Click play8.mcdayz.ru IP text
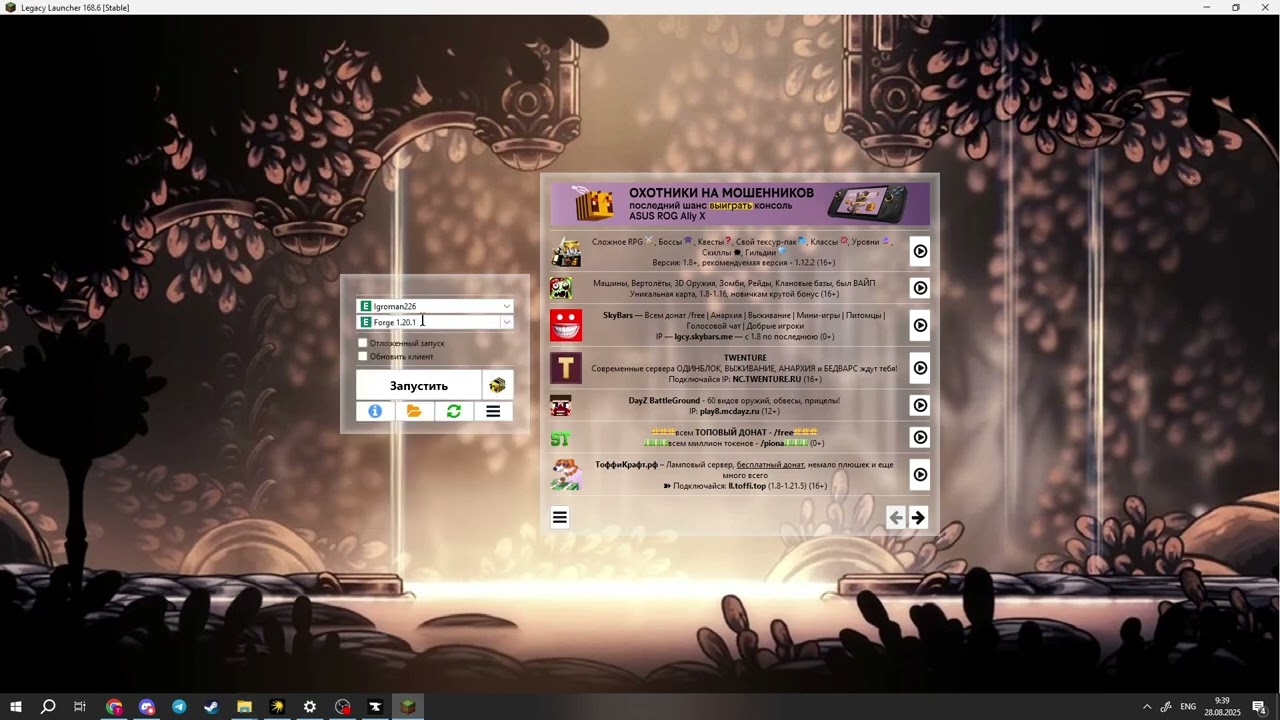 pyautogui.click(x=731, y=411)
